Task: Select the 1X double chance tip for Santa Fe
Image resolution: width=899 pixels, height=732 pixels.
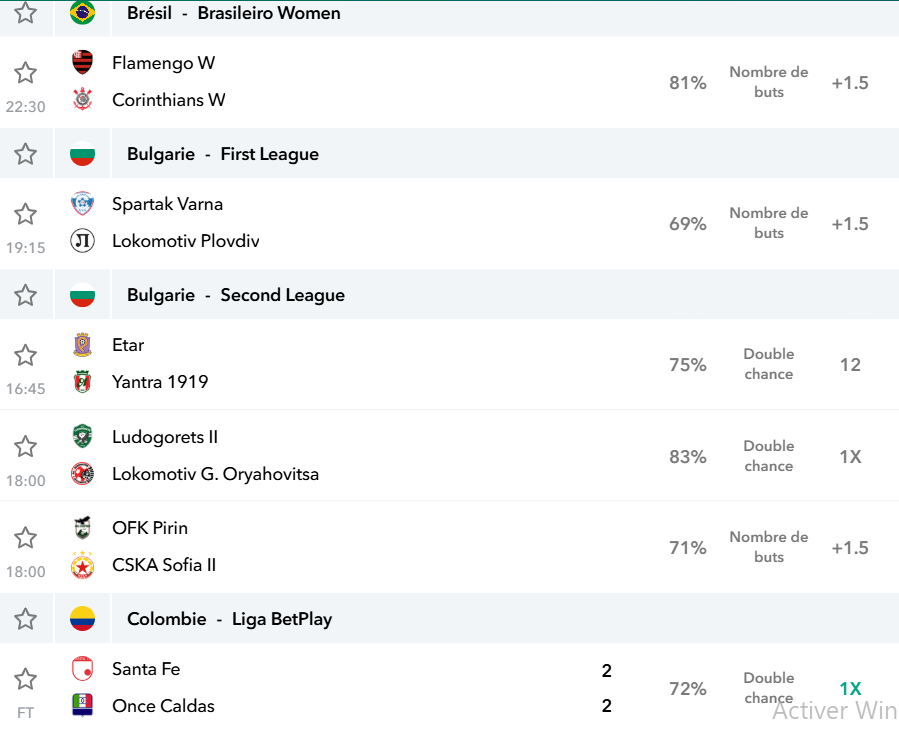Action: click(x=850, y=688)
